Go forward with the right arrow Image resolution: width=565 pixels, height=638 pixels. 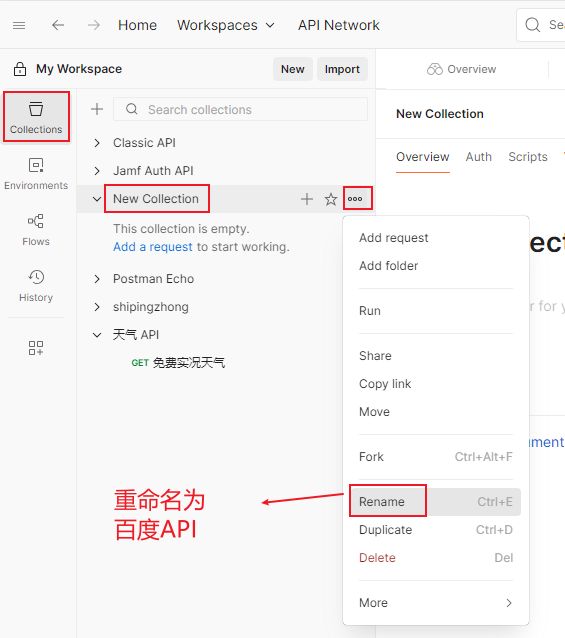click(x=94, y=25)
